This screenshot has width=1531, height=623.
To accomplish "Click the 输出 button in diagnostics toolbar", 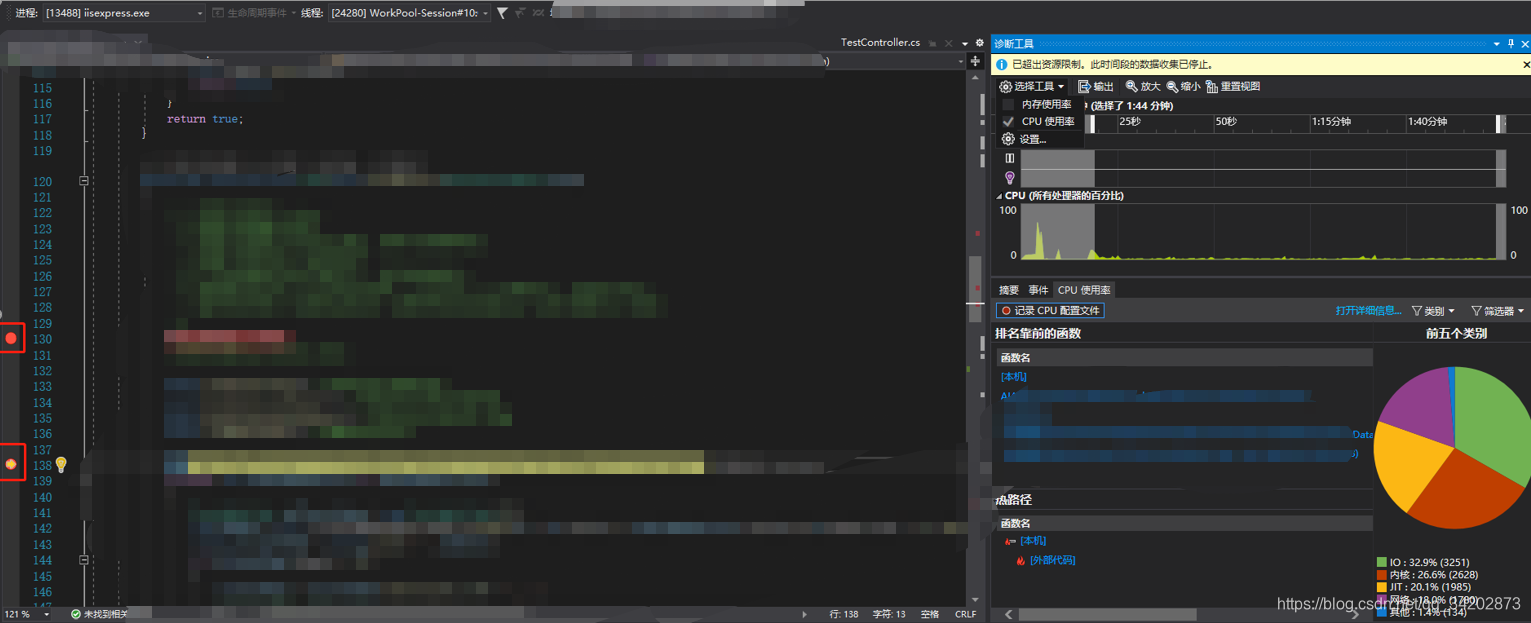I will pos(1095,87).
